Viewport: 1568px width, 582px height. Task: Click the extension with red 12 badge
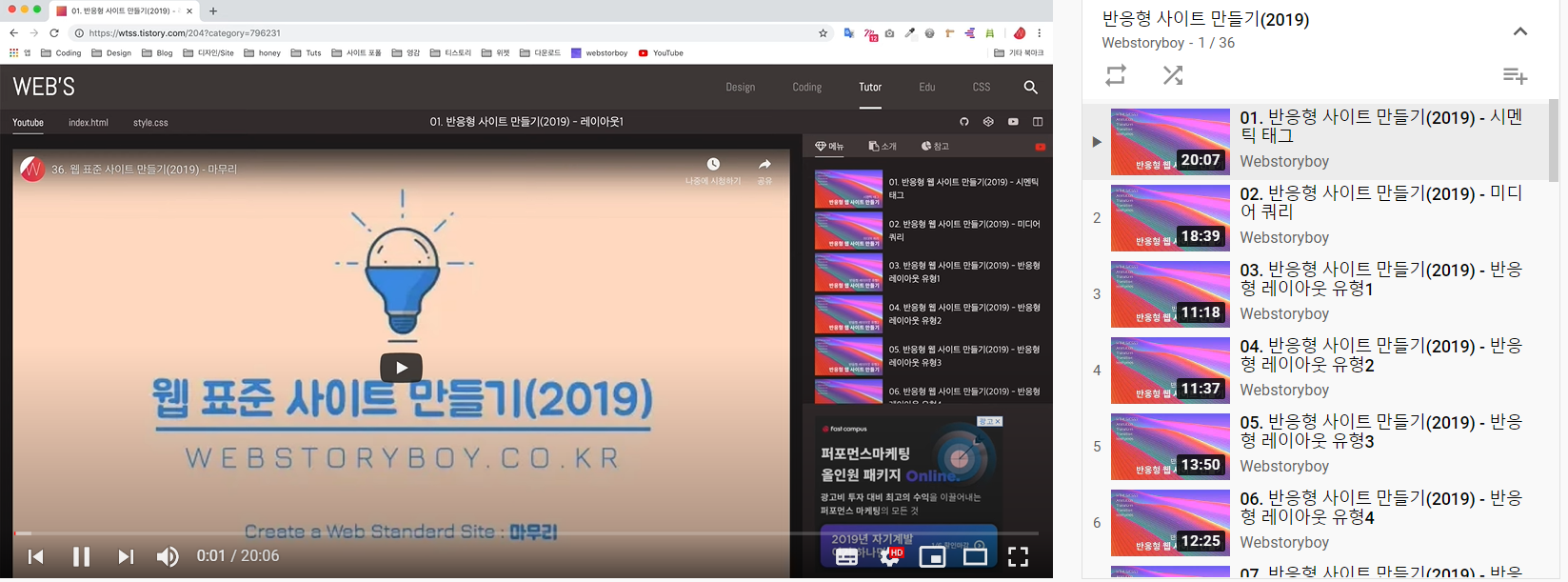coord(870,34)
